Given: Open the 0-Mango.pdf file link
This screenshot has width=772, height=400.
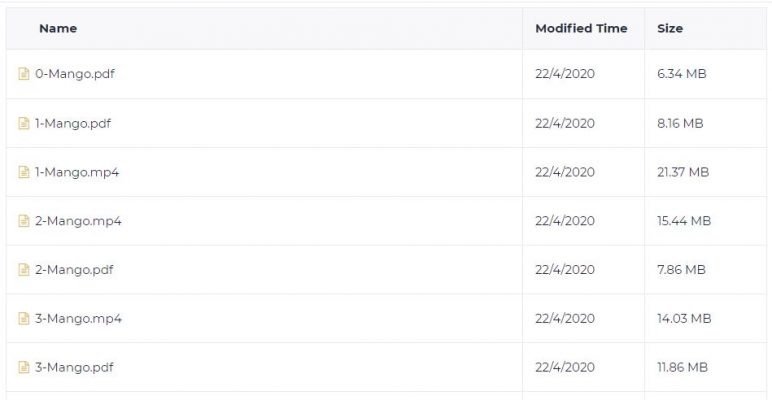Looking at the screenshot, I should pyautogui.click(x=75, y=74).
